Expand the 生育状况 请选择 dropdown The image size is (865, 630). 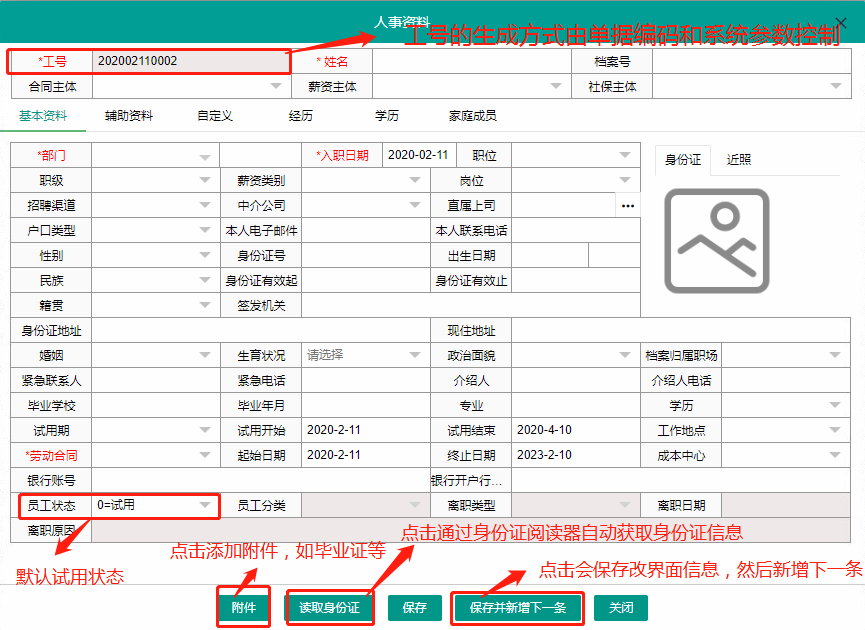click(x=415, y=355)
